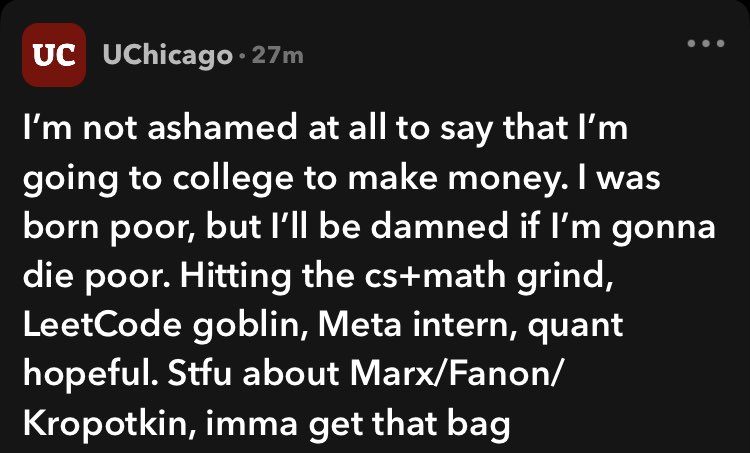The height and width of the screenshot is (453, 750).
Task: Tap 'imma get that bag' at the post's end
Action: pyautogui.click(x=358, y=425)
